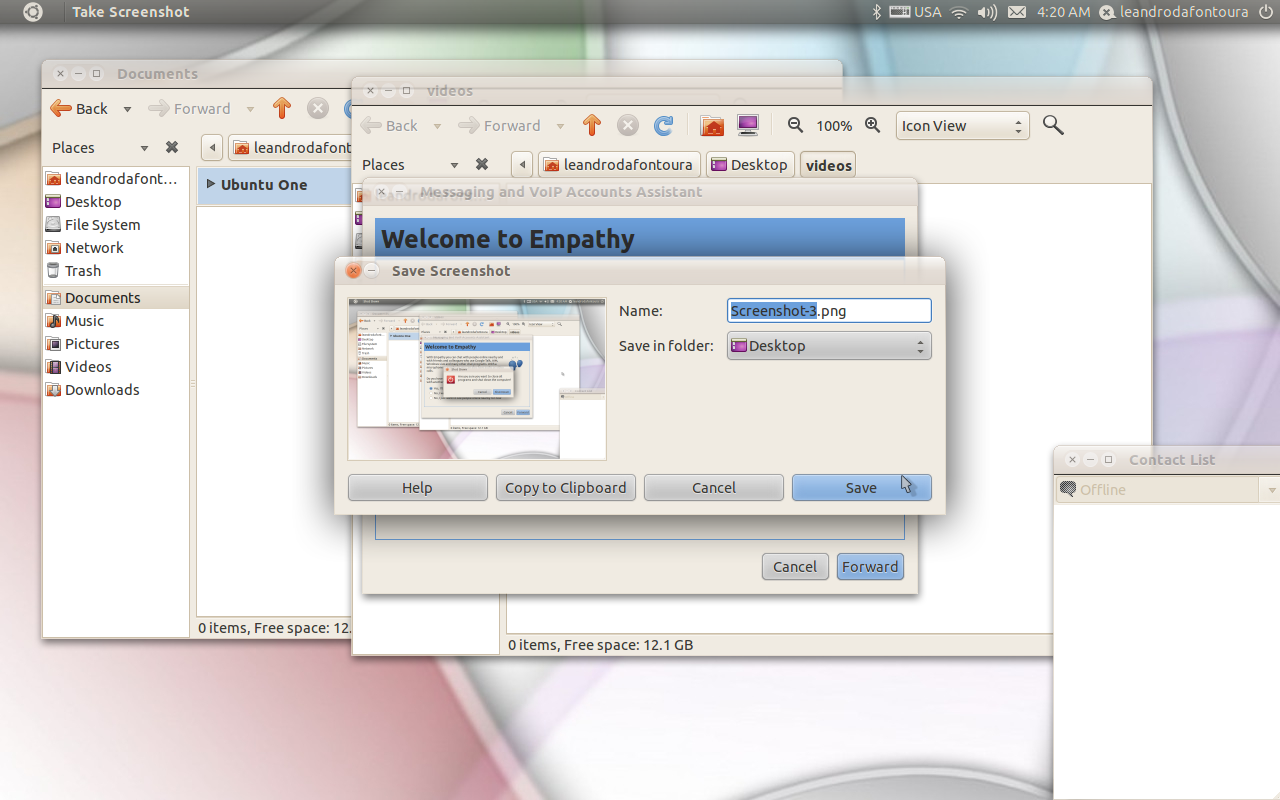Image resolution: width=1280 pixels, height=800 pixels.
Task: Click the 4:20 AM clock
Action: [x=1064, y=12]
